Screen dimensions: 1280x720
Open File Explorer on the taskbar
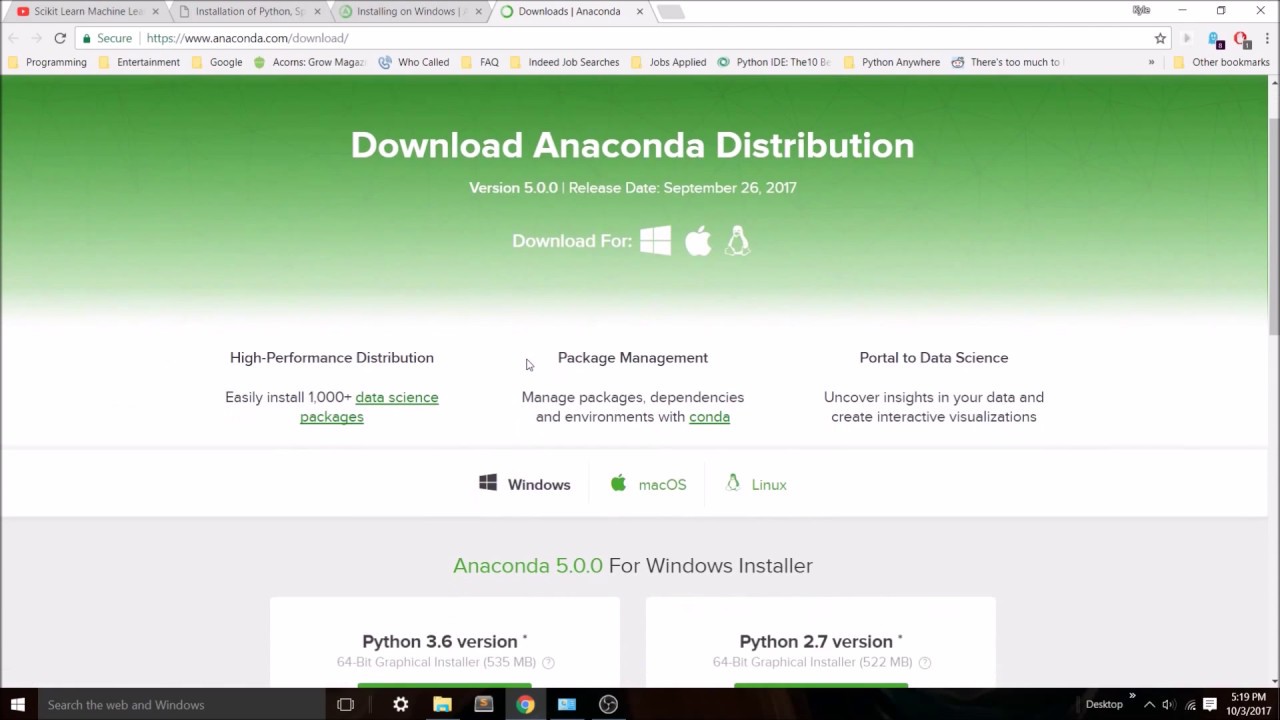(x=442, y=704)
